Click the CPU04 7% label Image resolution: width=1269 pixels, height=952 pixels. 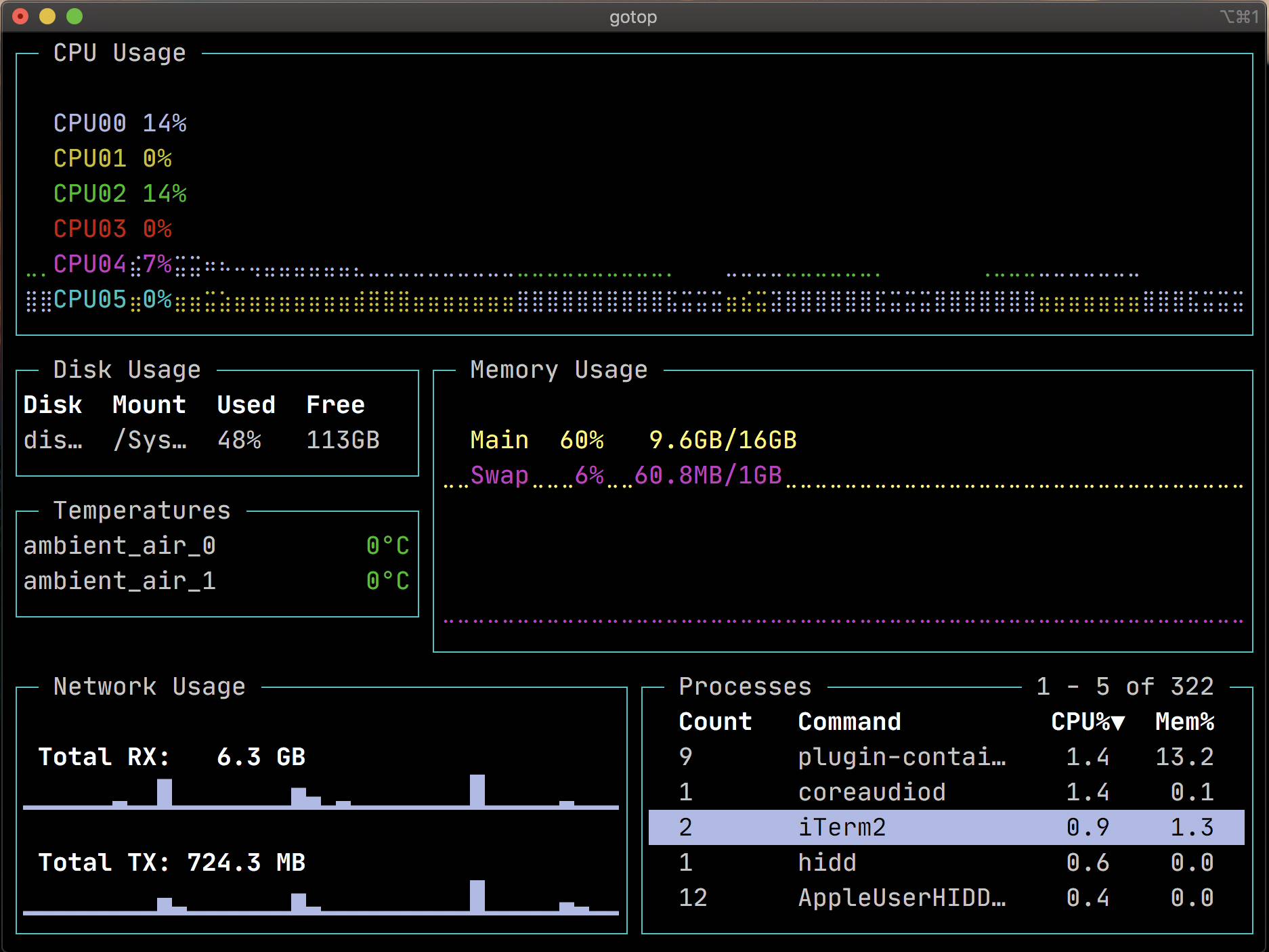pyautogui.click(x=112, y=264)
